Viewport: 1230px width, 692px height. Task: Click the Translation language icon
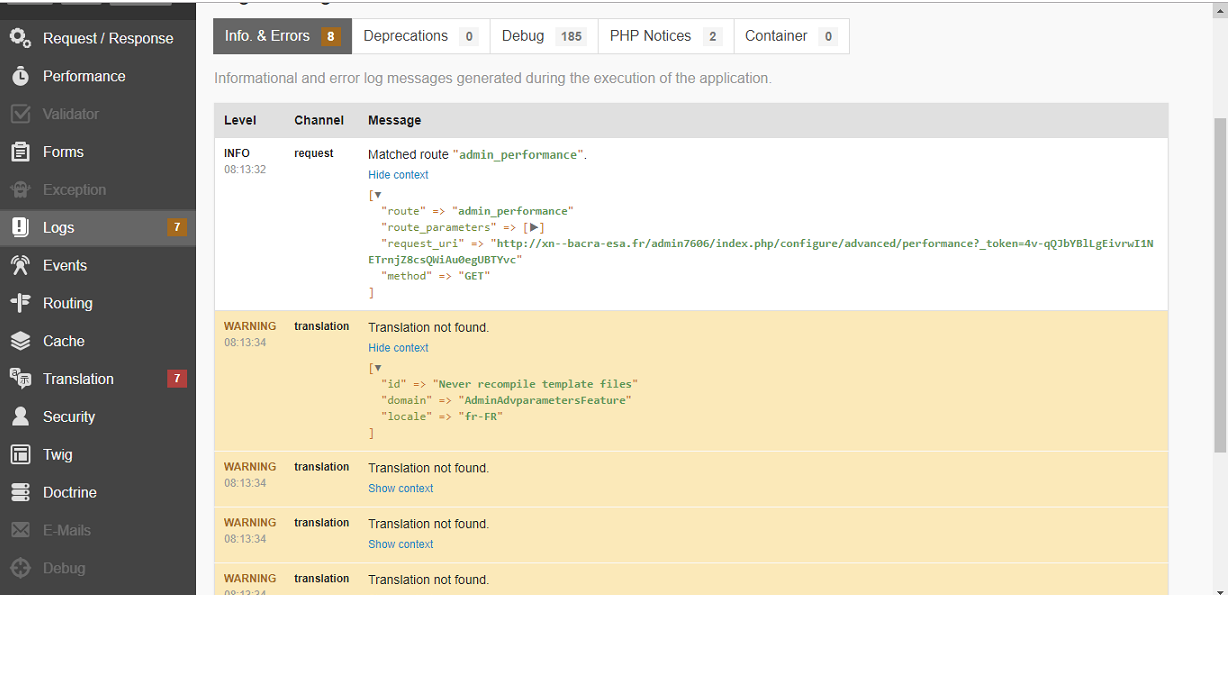click(x=20, y=379)
